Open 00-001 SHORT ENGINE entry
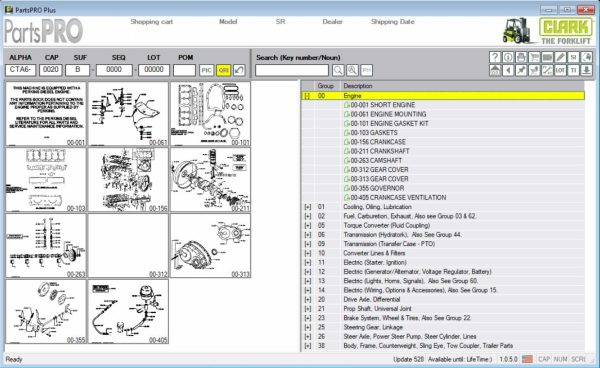The image size is (600, 368). (x=380, y=105)
